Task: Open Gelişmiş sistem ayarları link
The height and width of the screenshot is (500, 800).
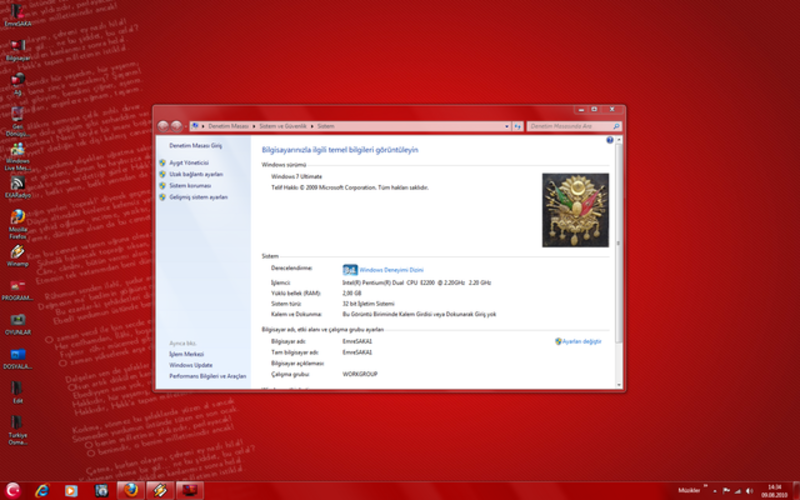Action: [198, 197]
